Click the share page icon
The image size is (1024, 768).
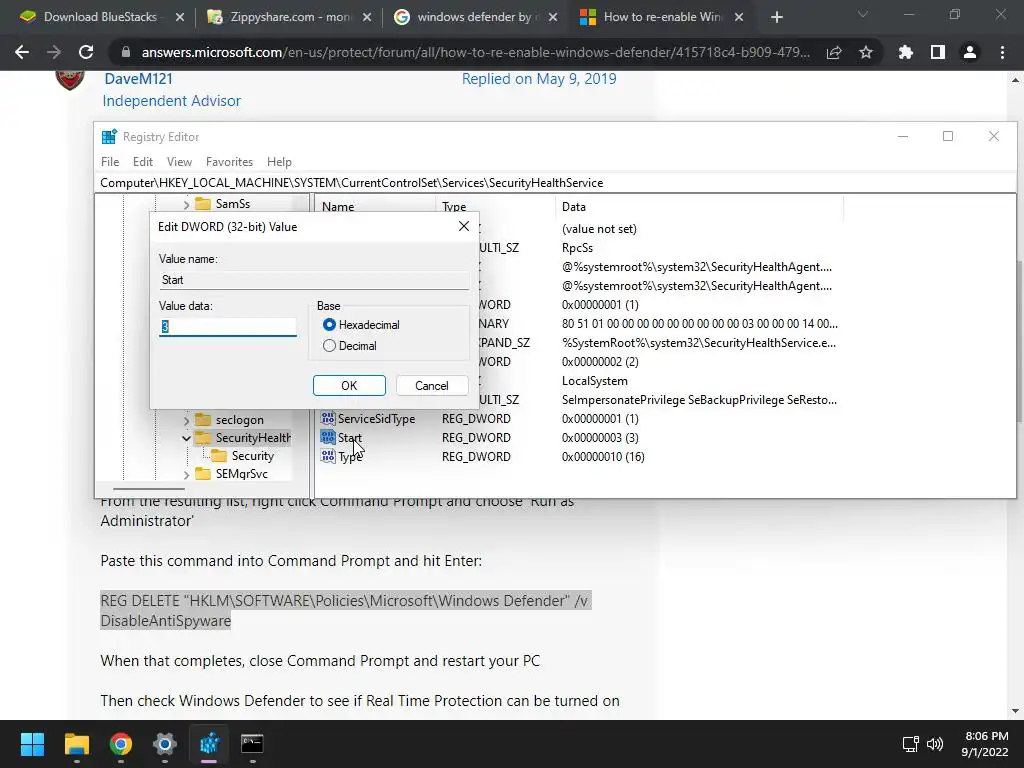[x=833, y=52]
